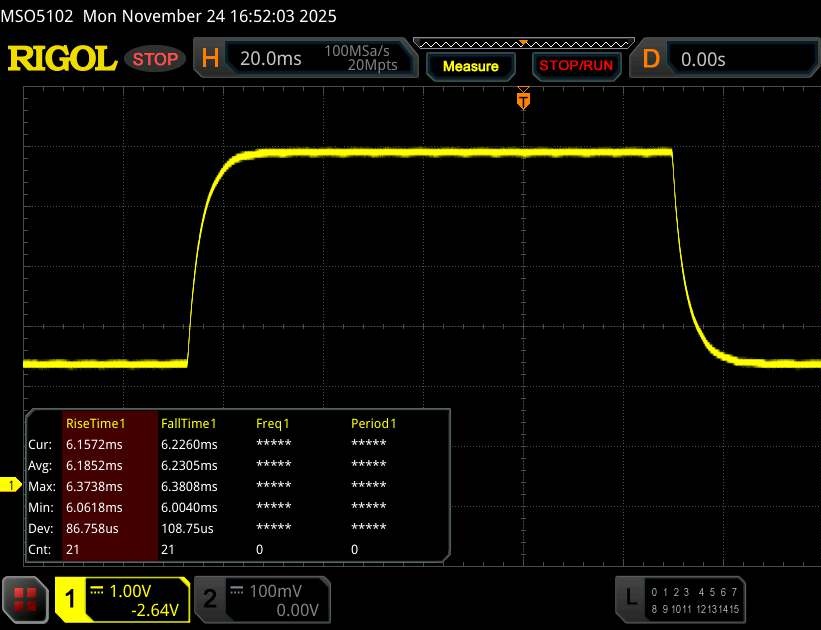The width and height of the screenshot is (821, 630).
Task: Click the waveform memory position bar
Action: point(521,44)
